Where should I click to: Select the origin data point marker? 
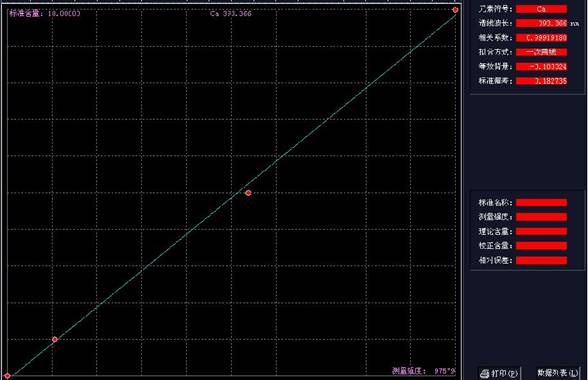8,375
